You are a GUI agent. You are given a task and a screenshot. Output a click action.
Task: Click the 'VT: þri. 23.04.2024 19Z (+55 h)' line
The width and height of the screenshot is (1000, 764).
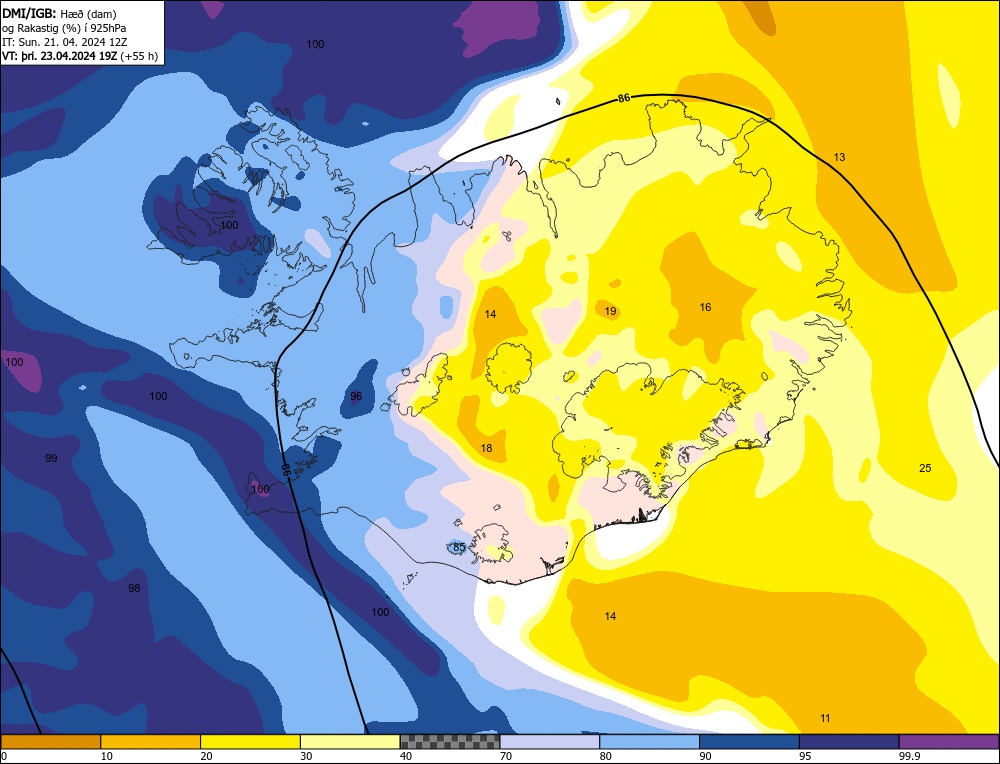coord(80,55)
